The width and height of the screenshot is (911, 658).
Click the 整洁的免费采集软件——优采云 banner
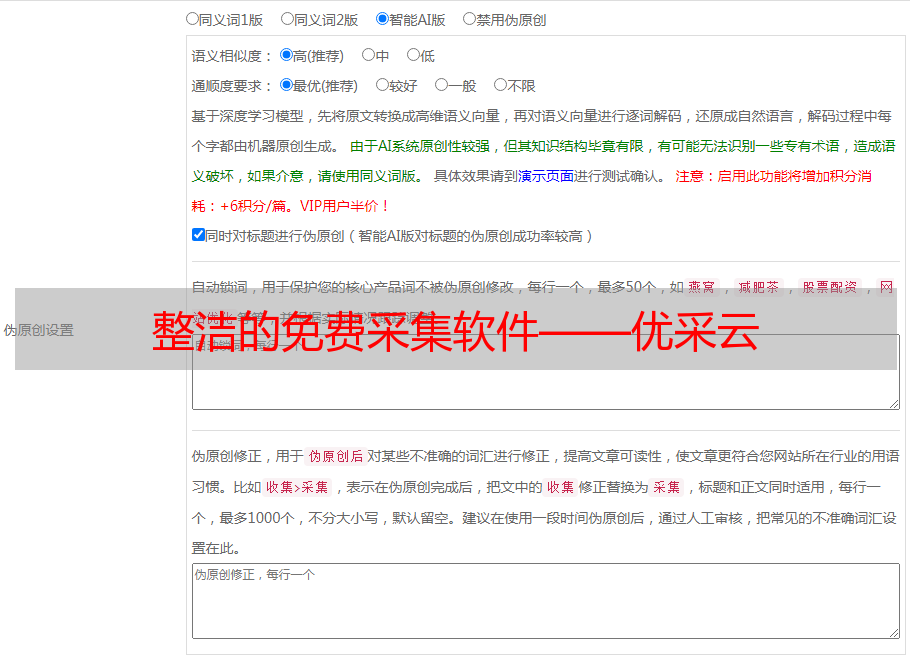455,330
